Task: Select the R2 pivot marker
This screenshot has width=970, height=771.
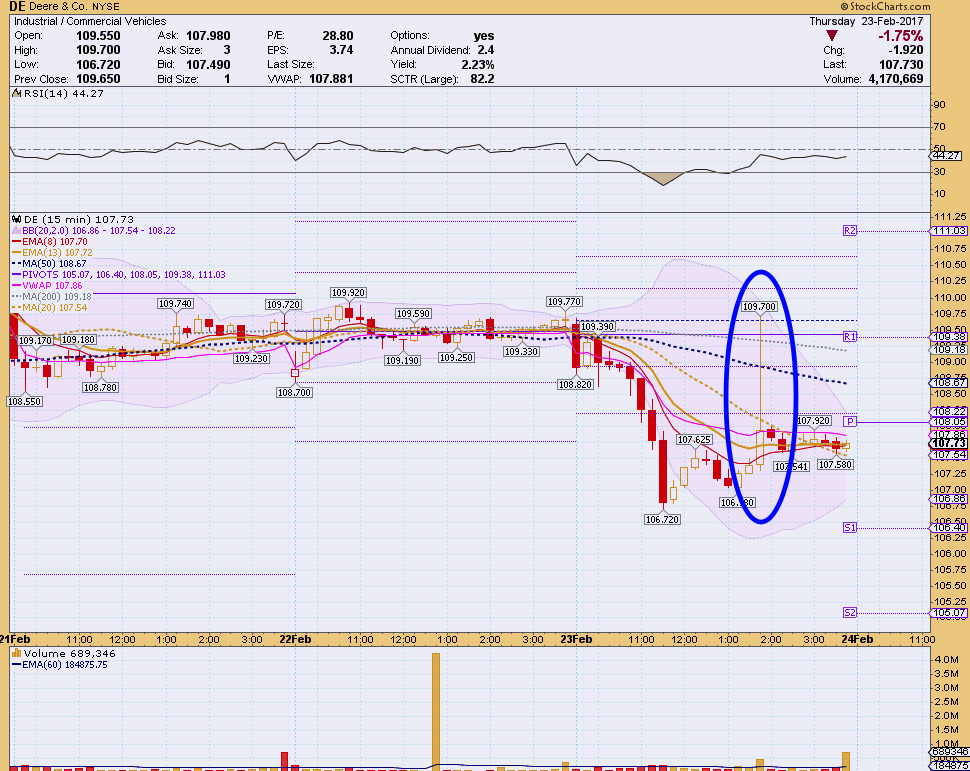Action: pyautogui.click(x=850, y=231)
